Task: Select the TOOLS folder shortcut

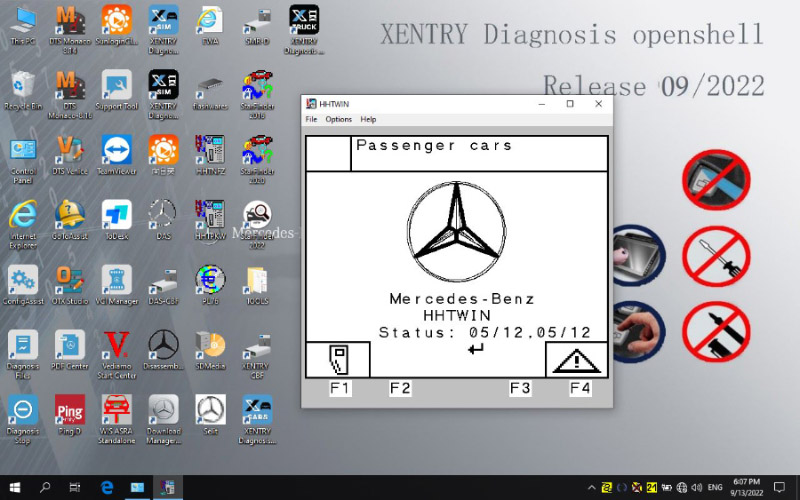Action: tap(257, 285)
